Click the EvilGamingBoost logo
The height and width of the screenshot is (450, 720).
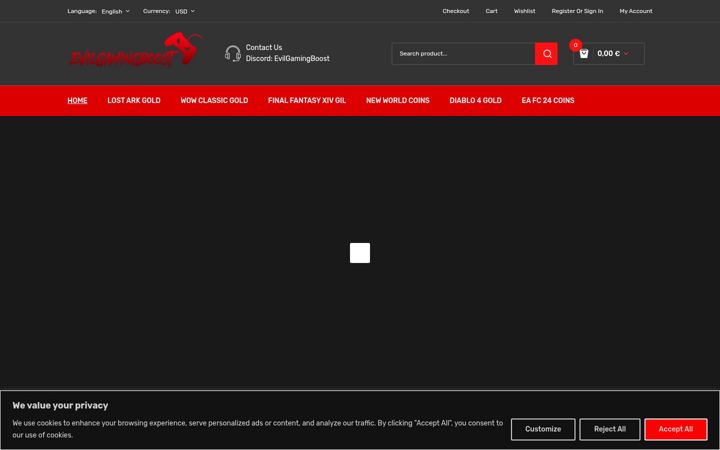point(135,50)
